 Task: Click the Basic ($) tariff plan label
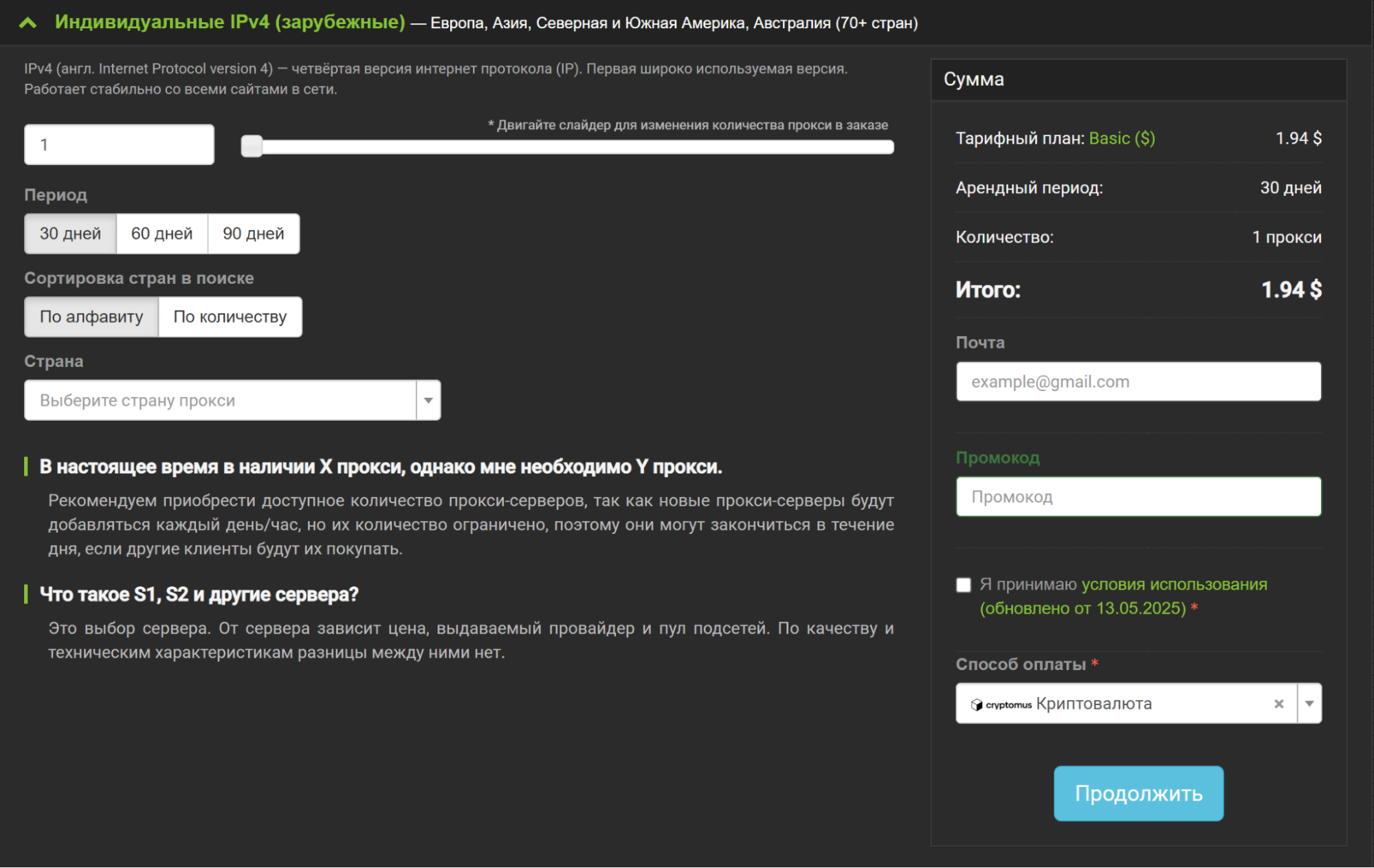tap(1121, 138)
